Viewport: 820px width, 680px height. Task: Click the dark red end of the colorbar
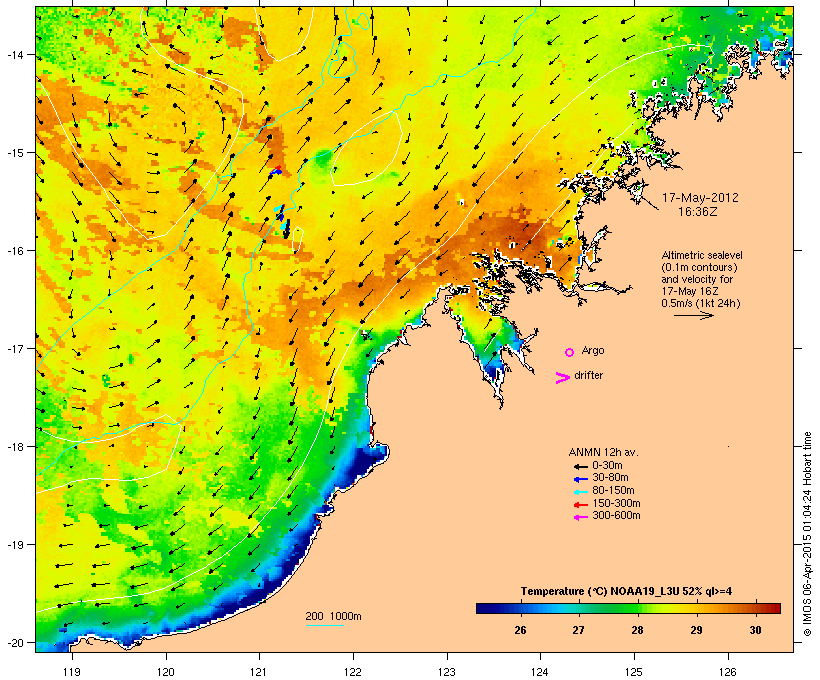pos(774,608)
